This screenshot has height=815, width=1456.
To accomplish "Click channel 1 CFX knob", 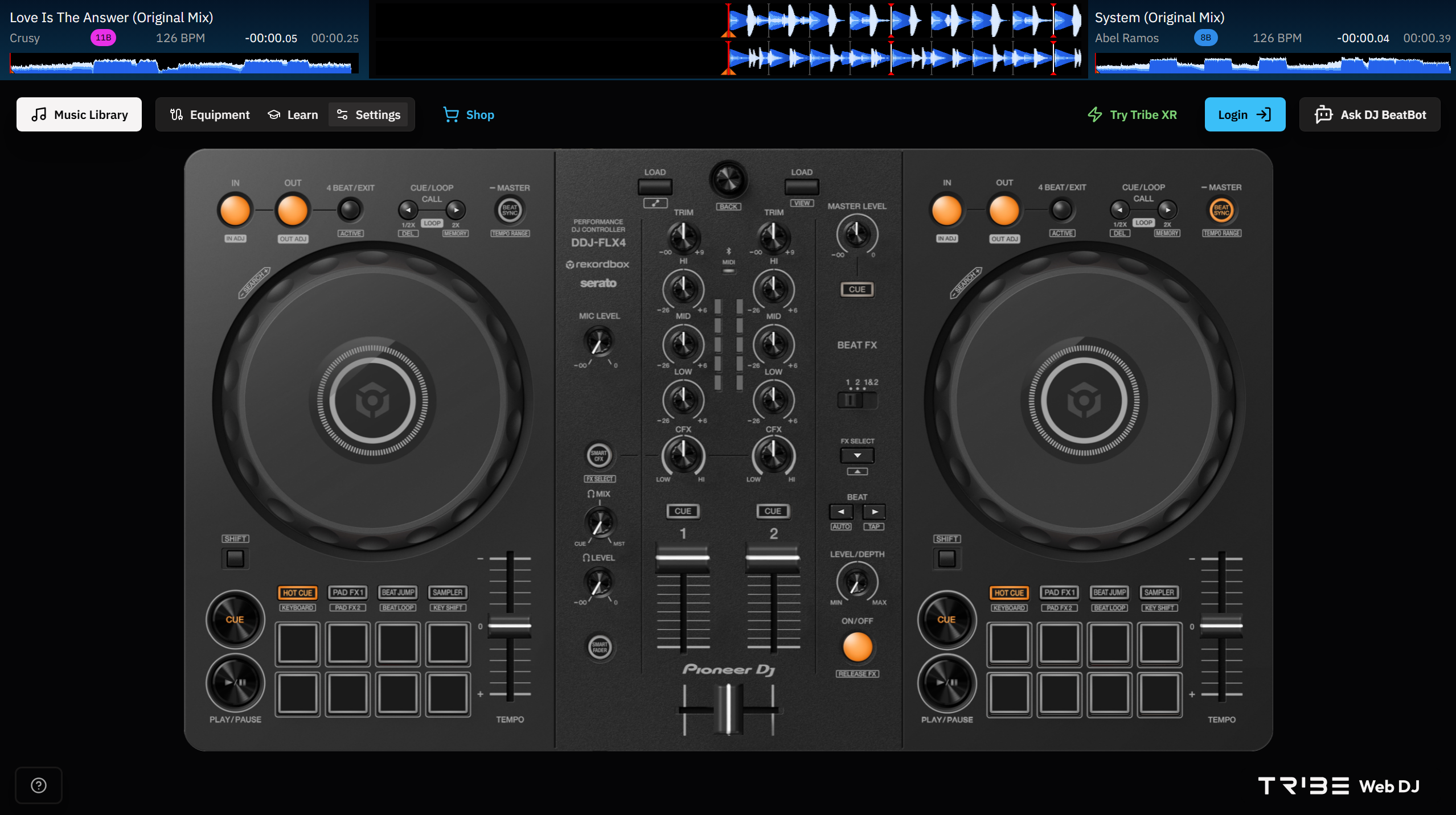I will [x=683, y=455].
